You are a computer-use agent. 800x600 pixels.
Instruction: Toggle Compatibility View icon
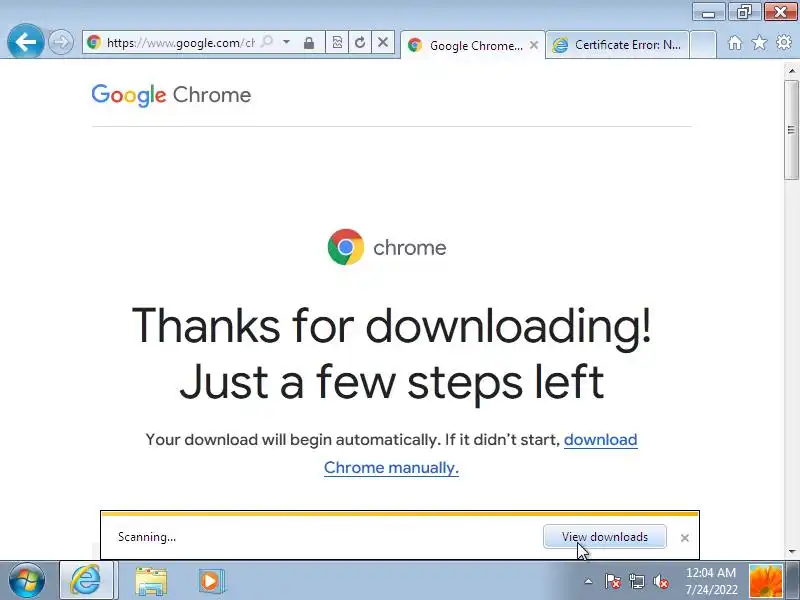(337, 42)
